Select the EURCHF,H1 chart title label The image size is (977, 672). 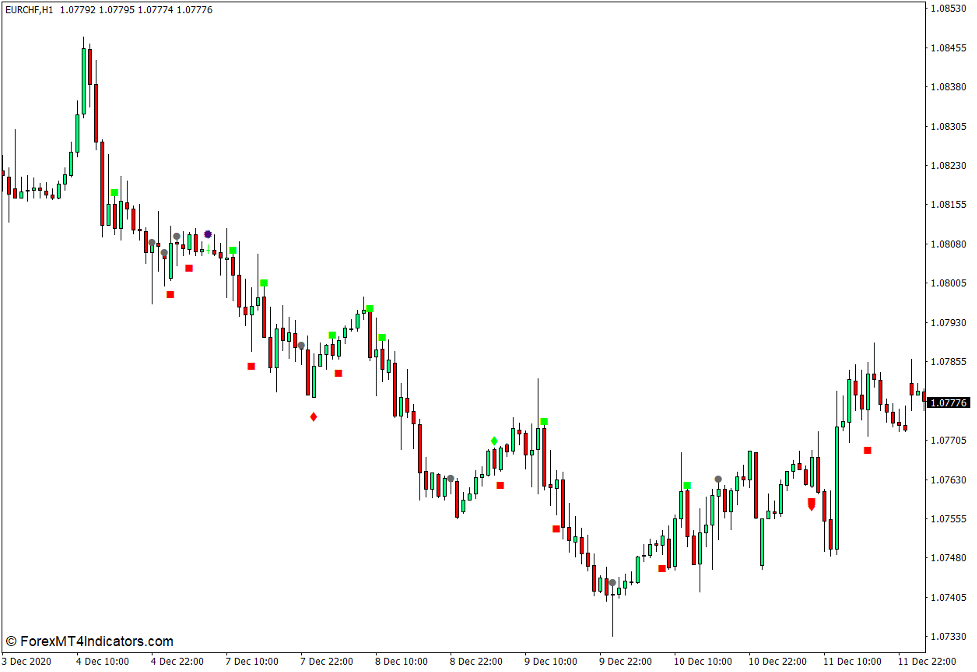(x=30, y=8)
